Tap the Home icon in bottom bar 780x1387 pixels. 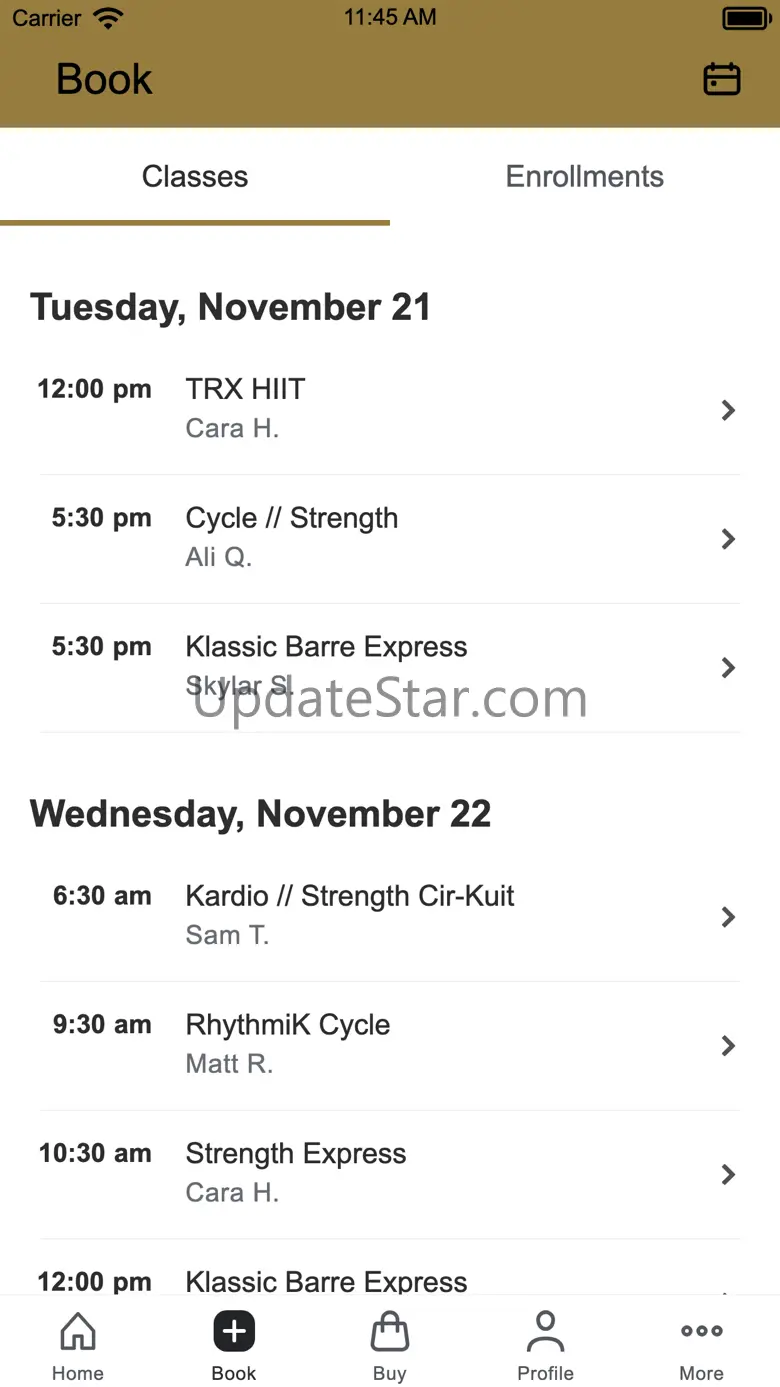(78, 1331)
